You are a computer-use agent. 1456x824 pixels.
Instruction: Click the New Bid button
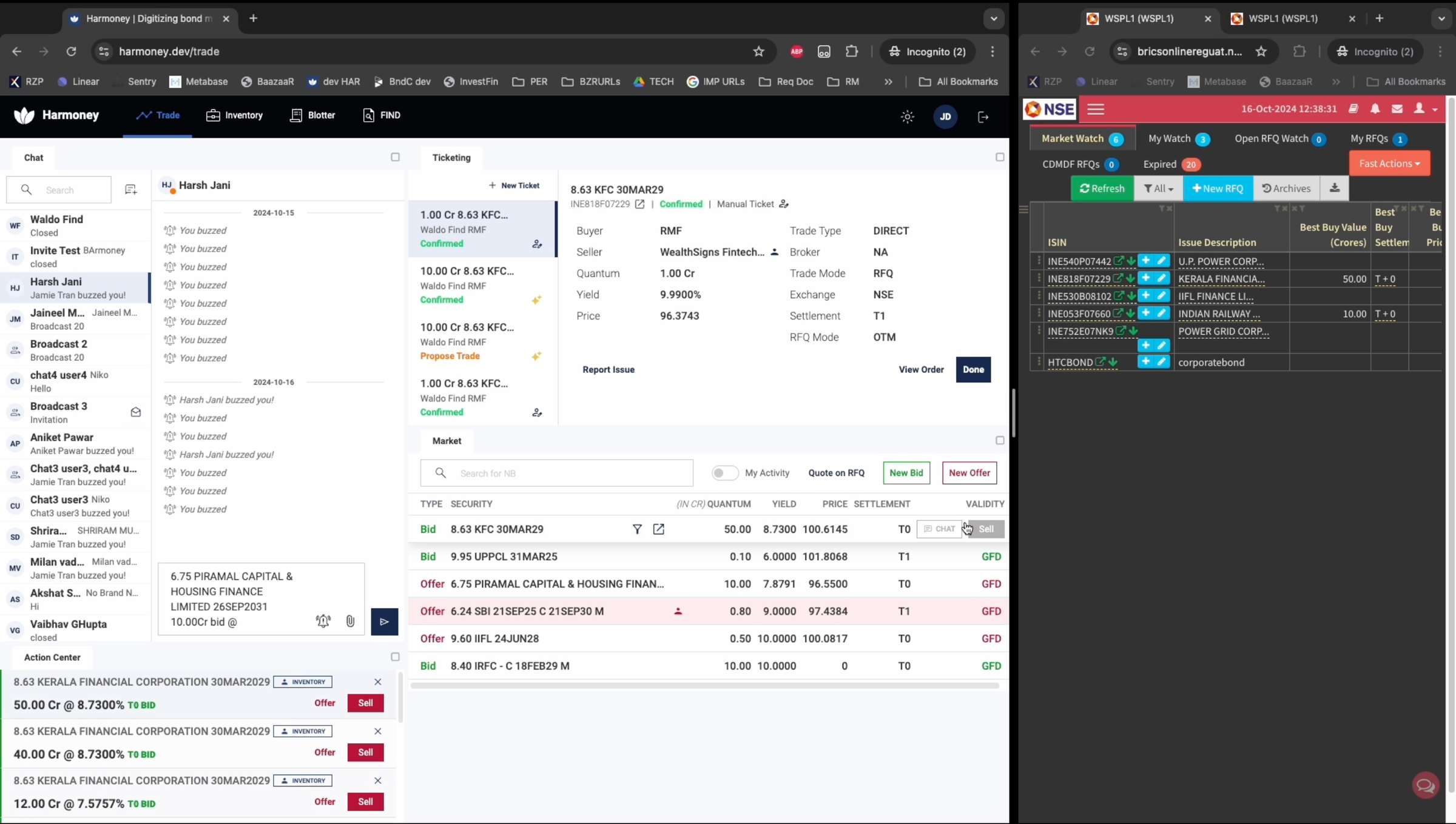tap(906, 472)
